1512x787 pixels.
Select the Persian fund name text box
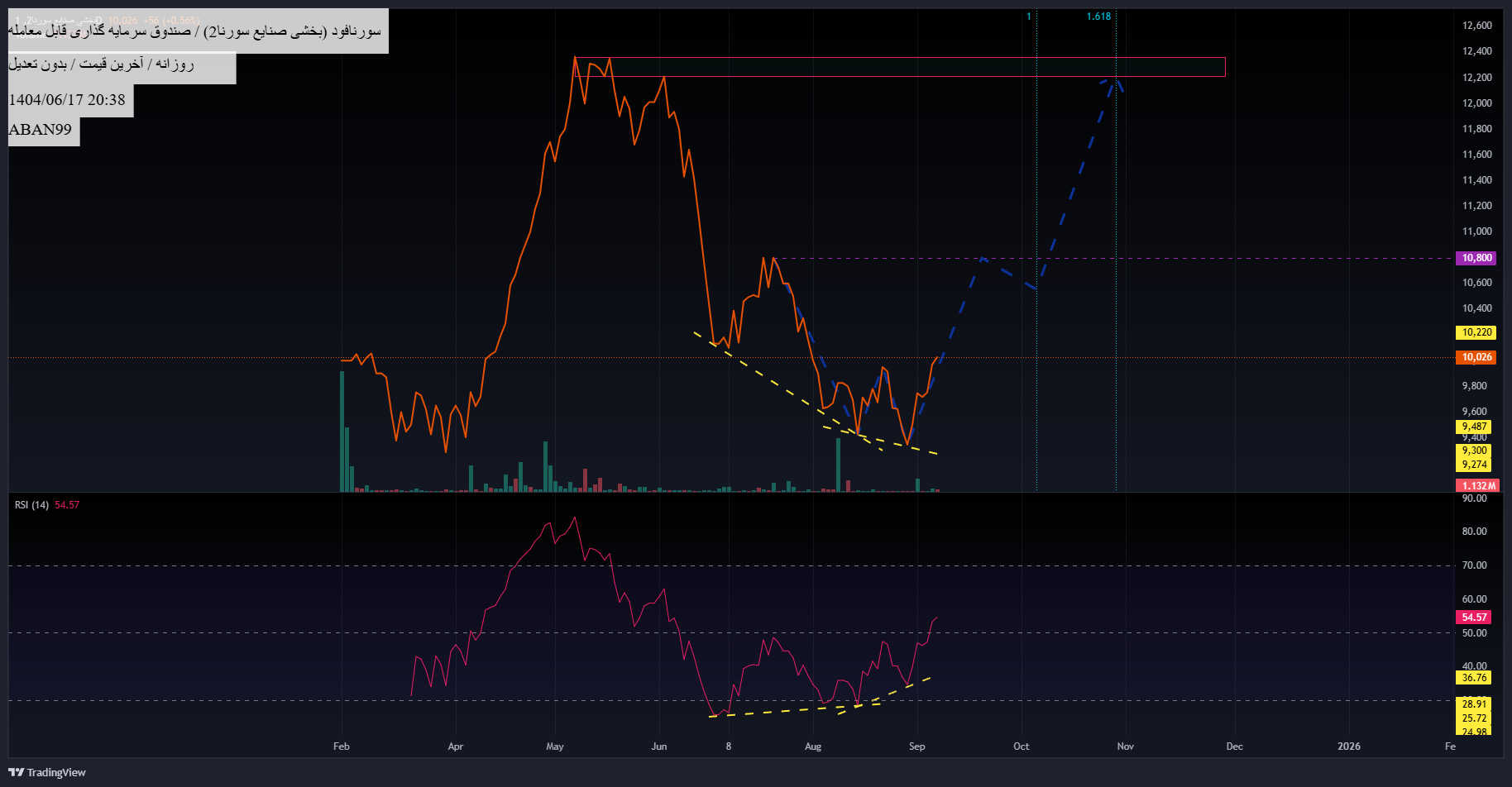pyautogui.click(x=198, y=31)
